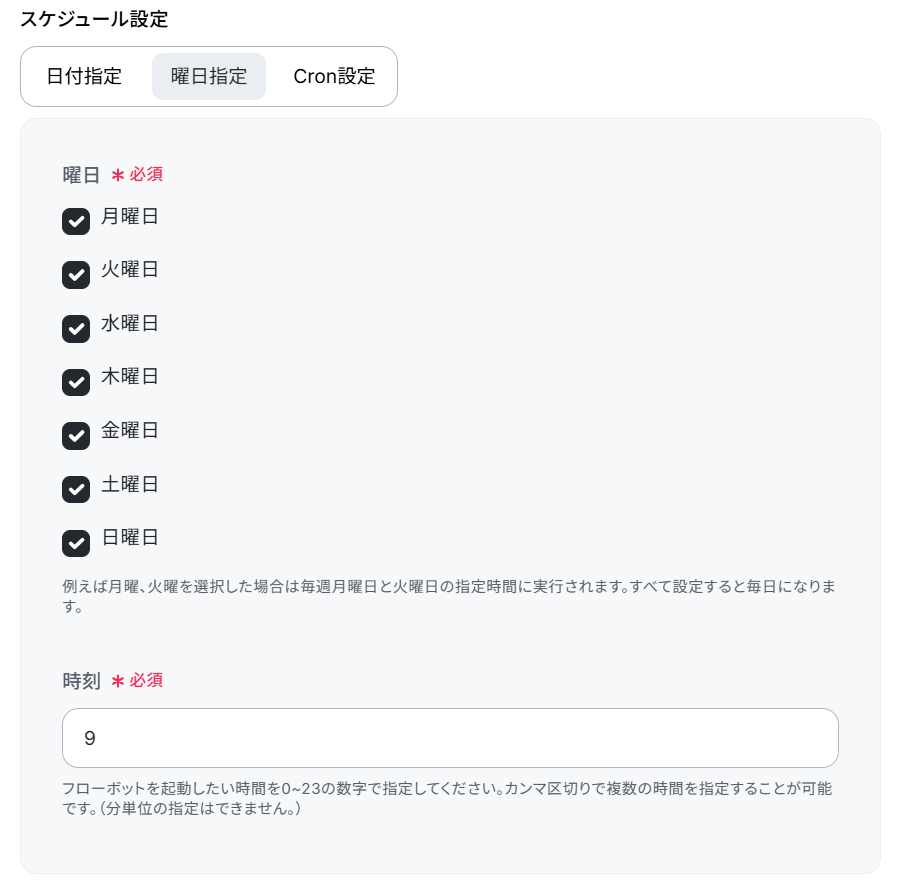Click the 火曜日 text label
906x889 pixels.
pyautogui.click(x=129, y=269)
